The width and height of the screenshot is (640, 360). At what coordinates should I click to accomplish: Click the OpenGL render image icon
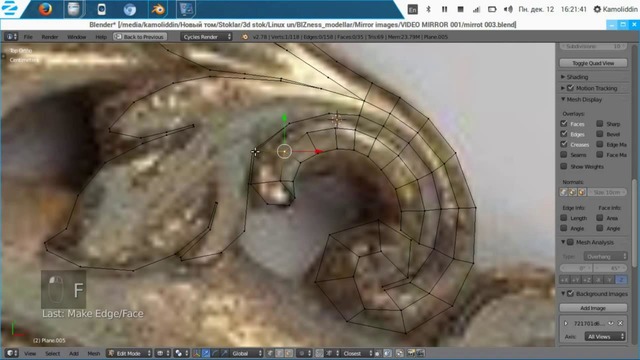tap(411, 353)
